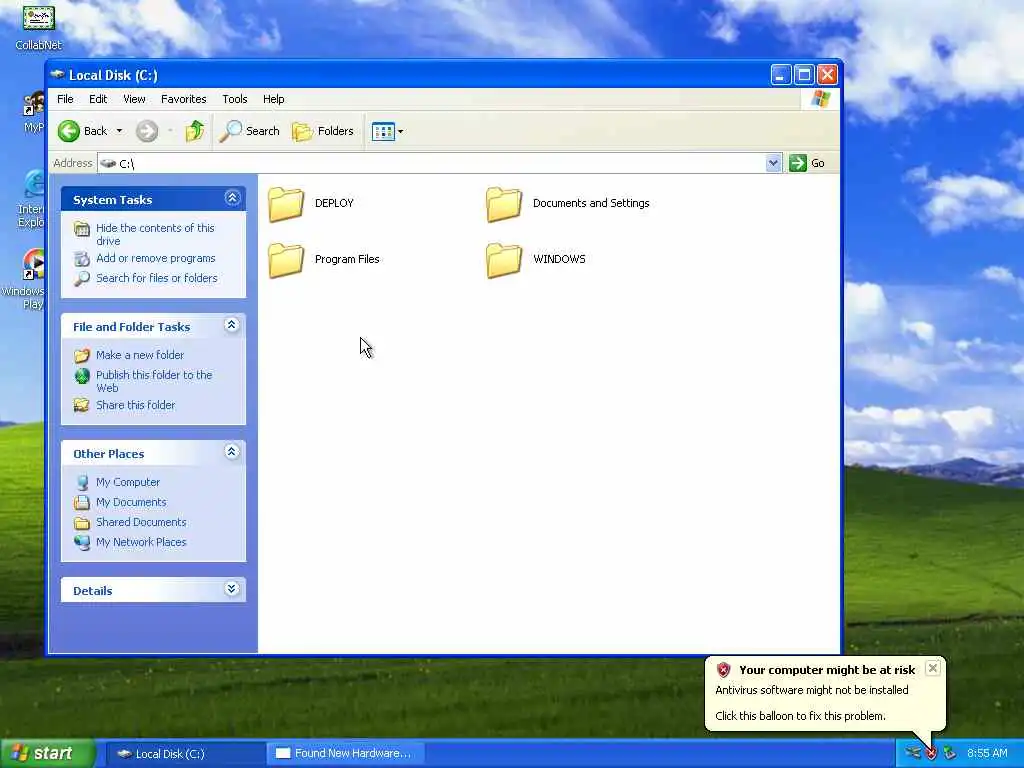The image size is (1024, 768).
Task: Collapse the File and Folder Tasks panel
Action: pyautogui.click(x=232, y=325)
